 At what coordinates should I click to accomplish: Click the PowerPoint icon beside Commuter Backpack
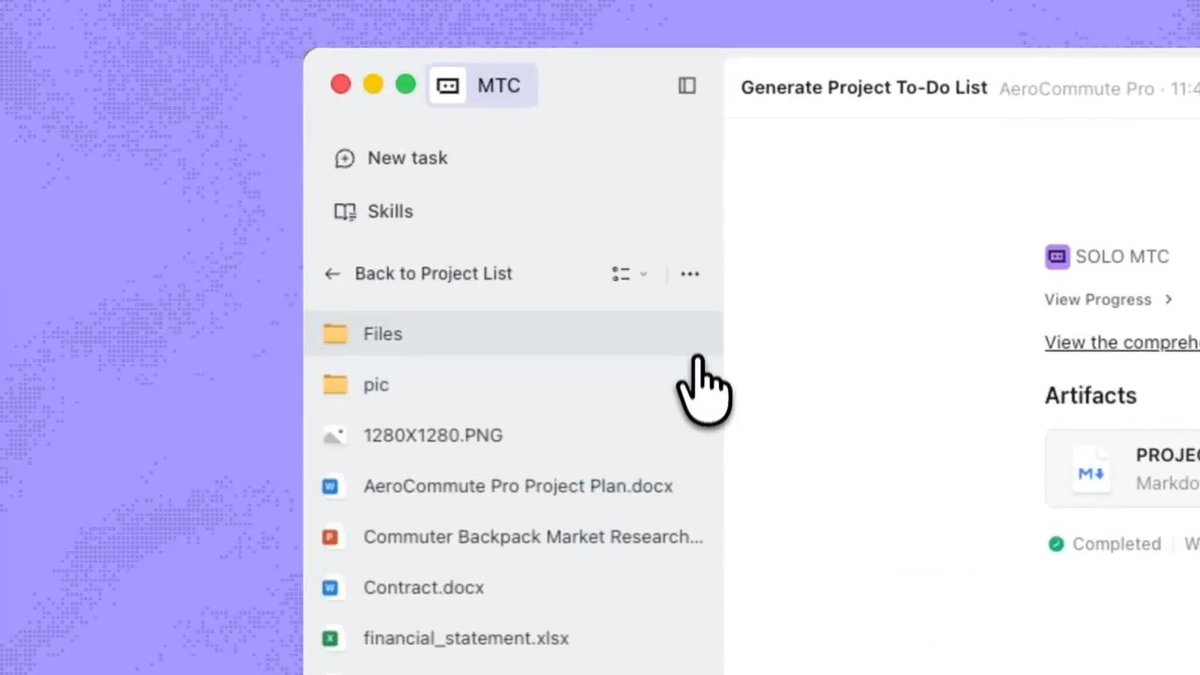[331, 538]
